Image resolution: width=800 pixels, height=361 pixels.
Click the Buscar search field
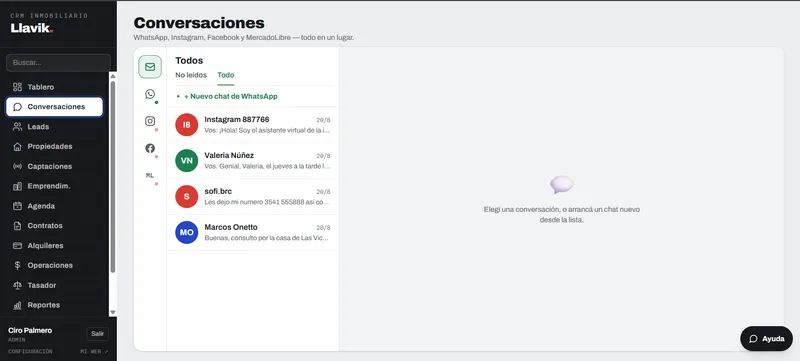[x=58, y=63]
